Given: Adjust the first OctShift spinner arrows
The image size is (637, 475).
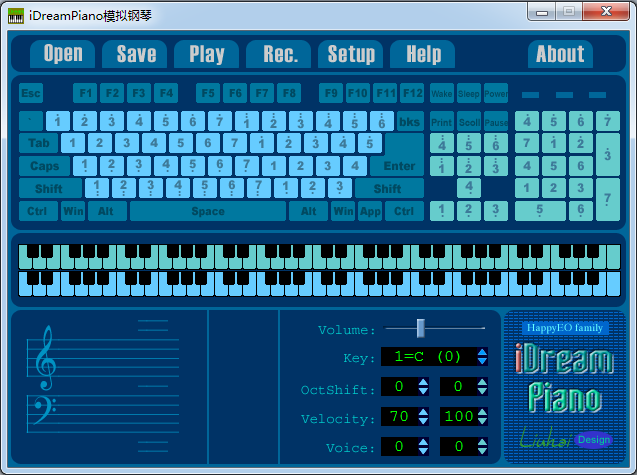Looking at the screenshot, I should click(422, 387).
